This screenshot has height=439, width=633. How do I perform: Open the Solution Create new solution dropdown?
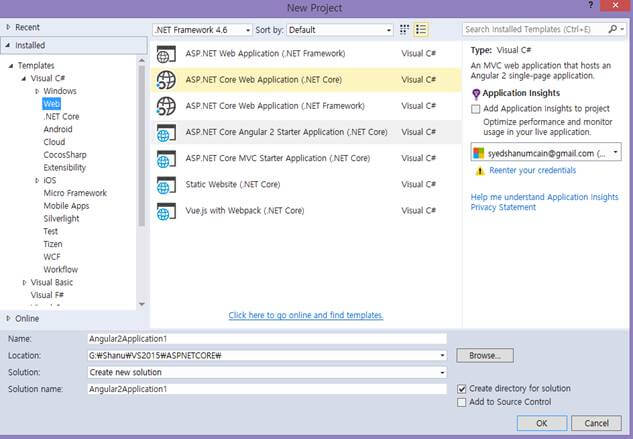[442, 372]
